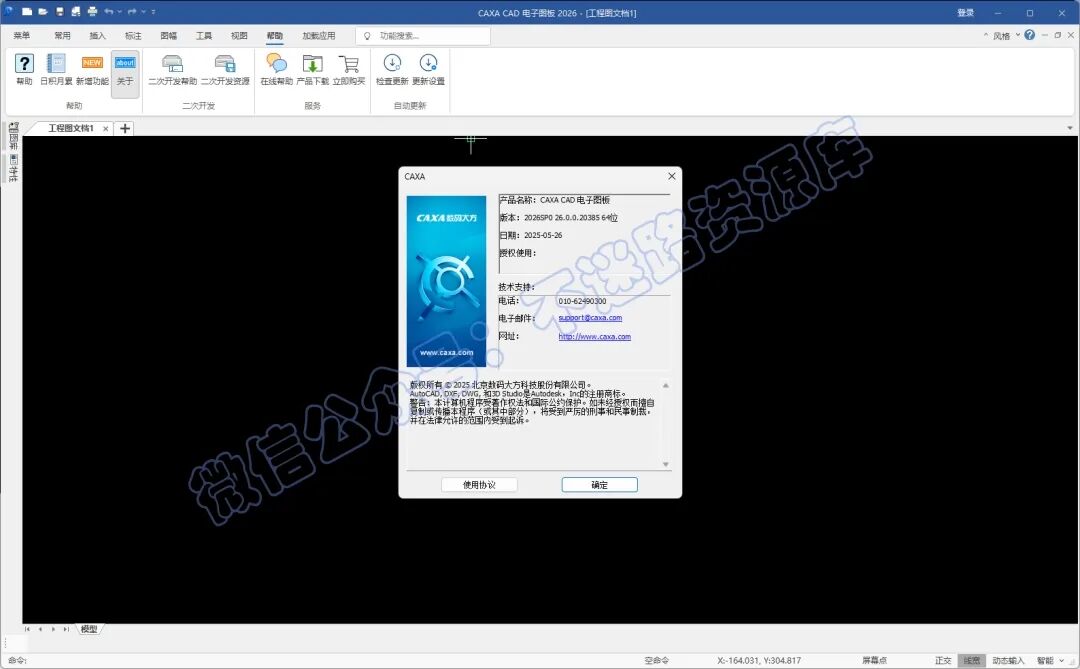Open the 菜单 menu
1080x669 pixels.
click(x=22, y=36)
